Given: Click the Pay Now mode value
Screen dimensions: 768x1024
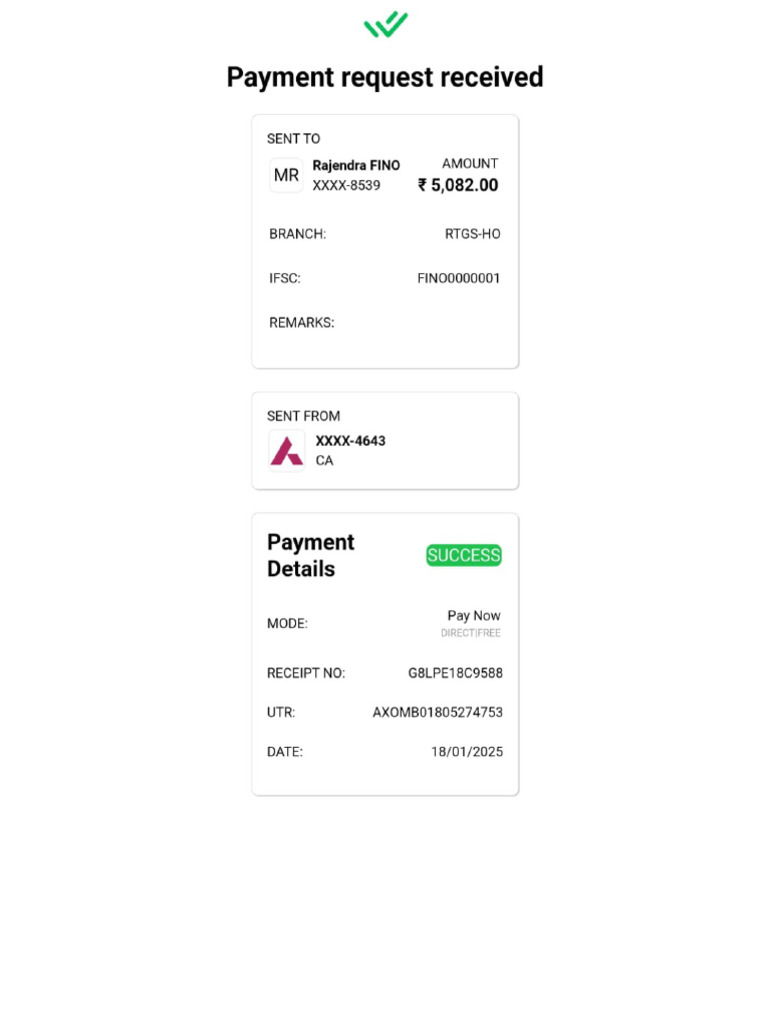Looking at the screenshot, I should pos(473,615).
